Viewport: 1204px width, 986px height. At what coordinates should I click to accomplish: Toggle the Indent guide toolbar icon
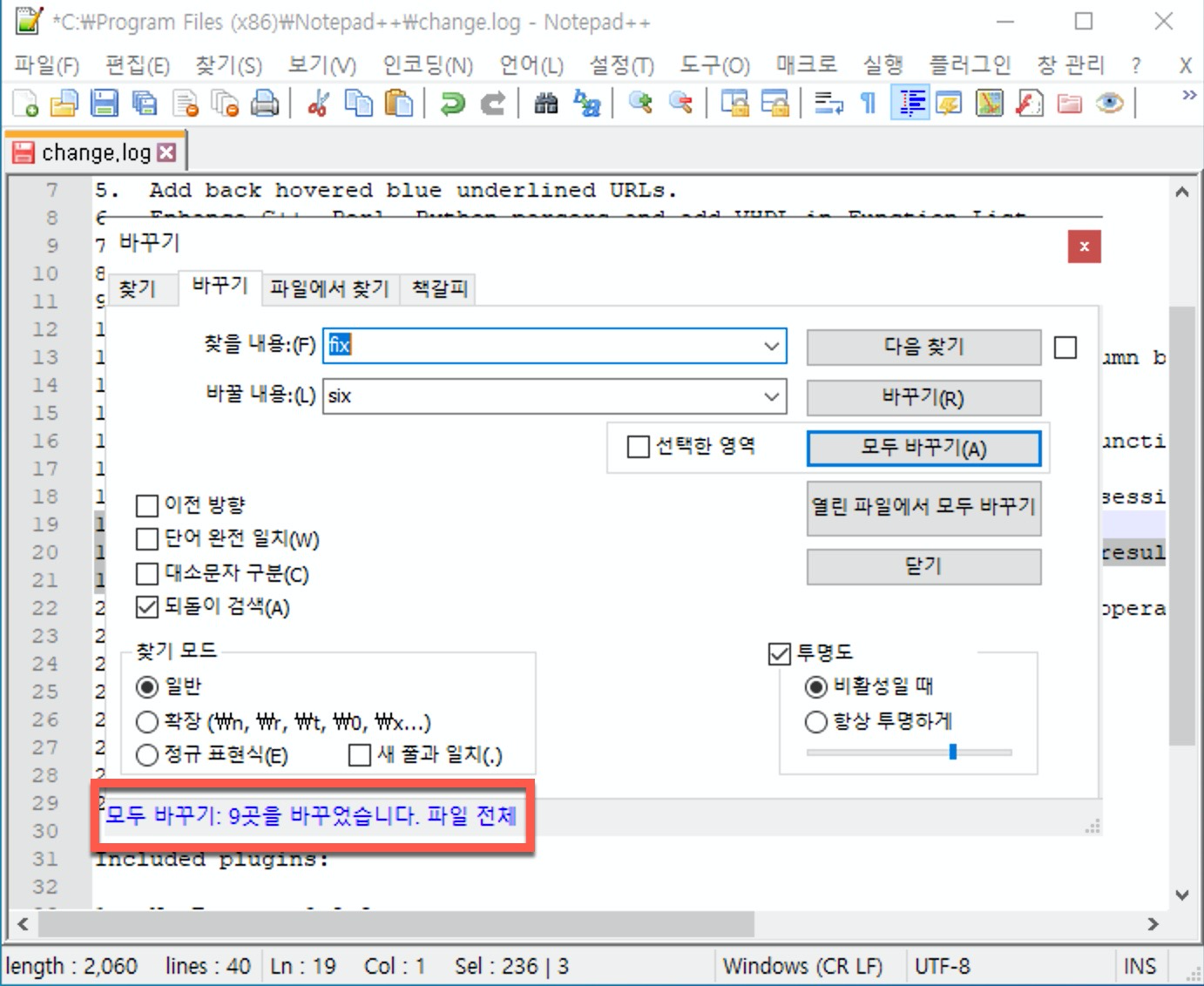pos(910,104)
